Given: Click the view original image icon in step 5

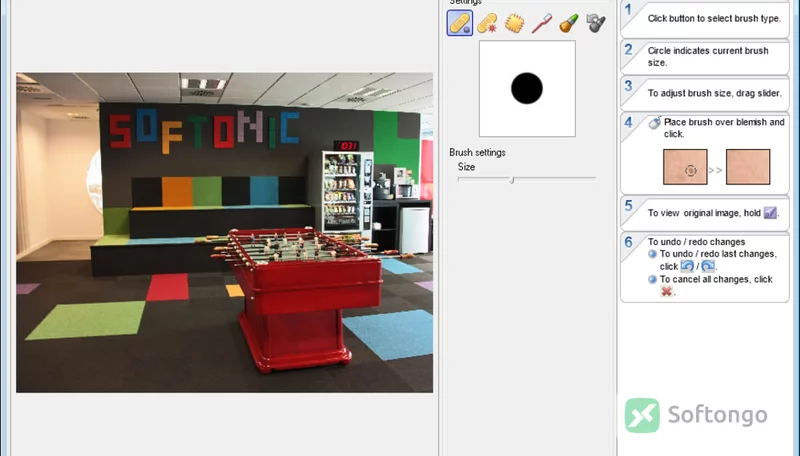Looking at the screenshot, I should coord(770,212).
